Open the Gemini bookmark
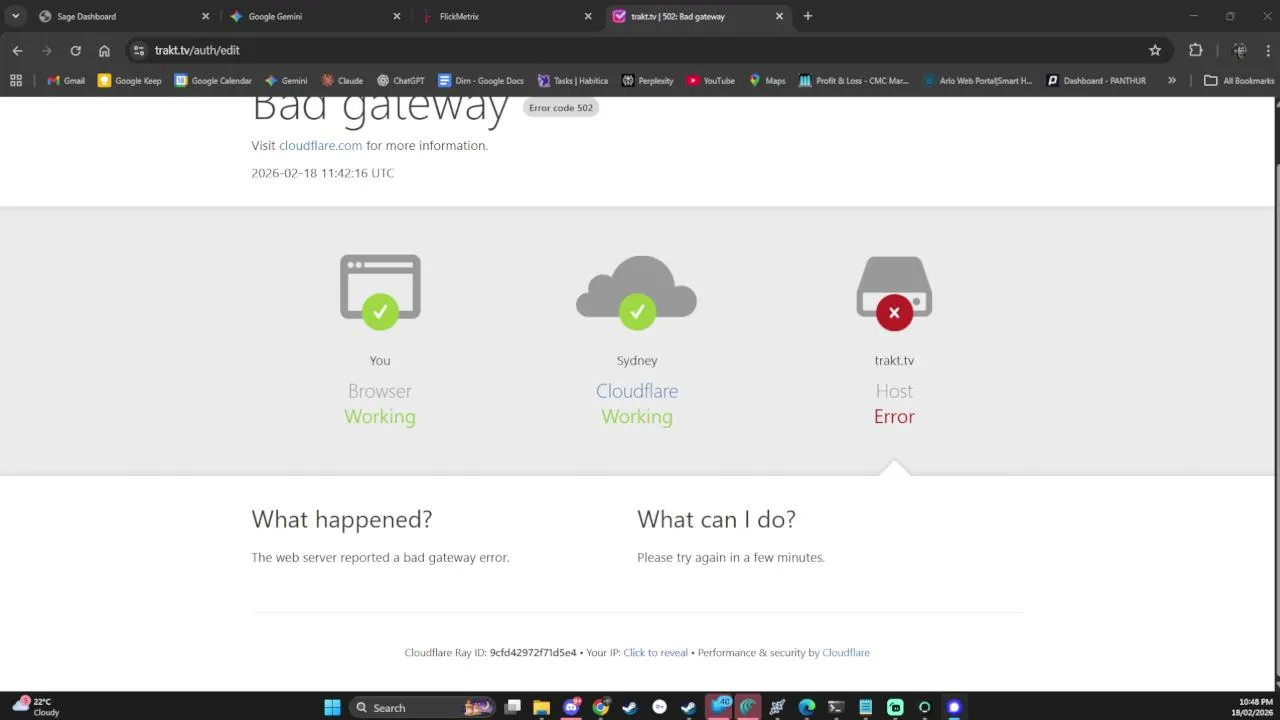Screen dimensions: 1280x720 [286, 80]
